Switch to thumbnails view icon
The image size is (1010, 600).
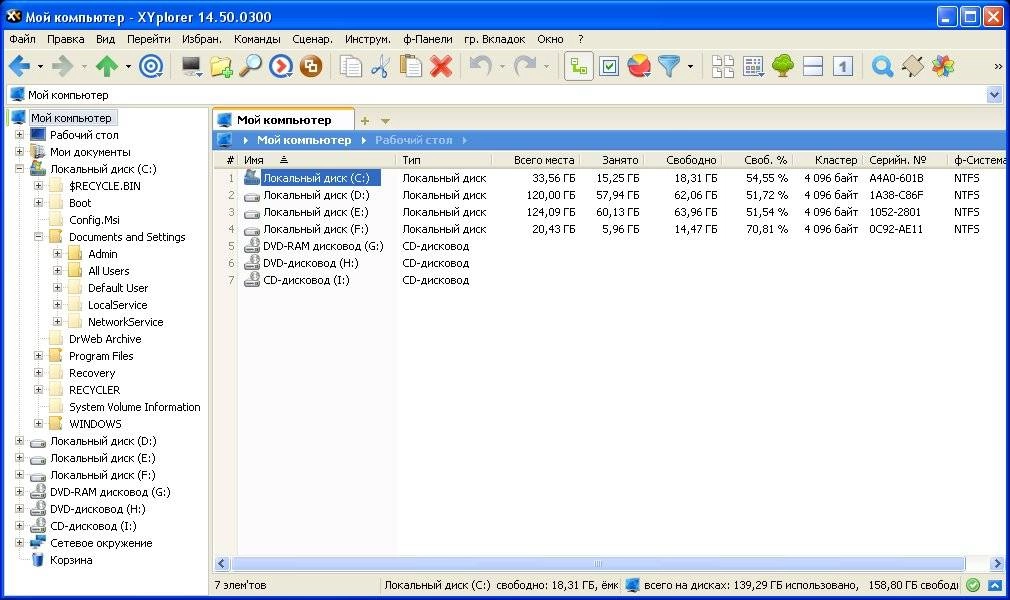pyautogui.click(x=722, y=66)
